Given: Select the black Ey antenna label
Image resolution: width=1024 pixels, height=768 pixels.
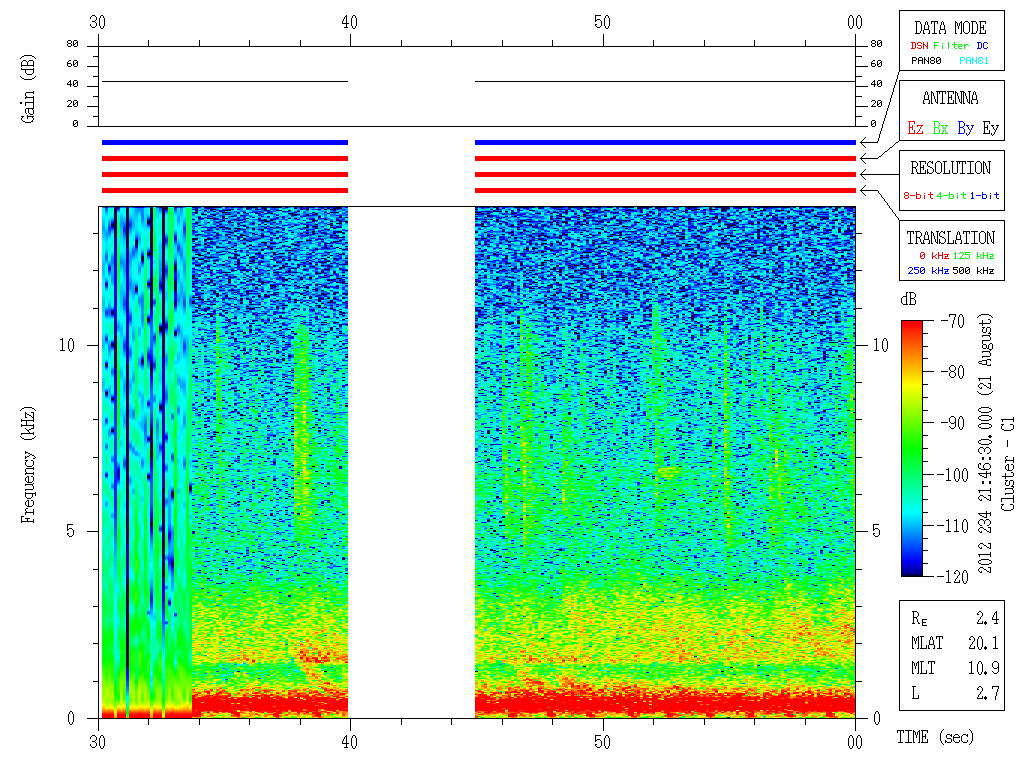Looking at the screenshot, I should (990, 129).
